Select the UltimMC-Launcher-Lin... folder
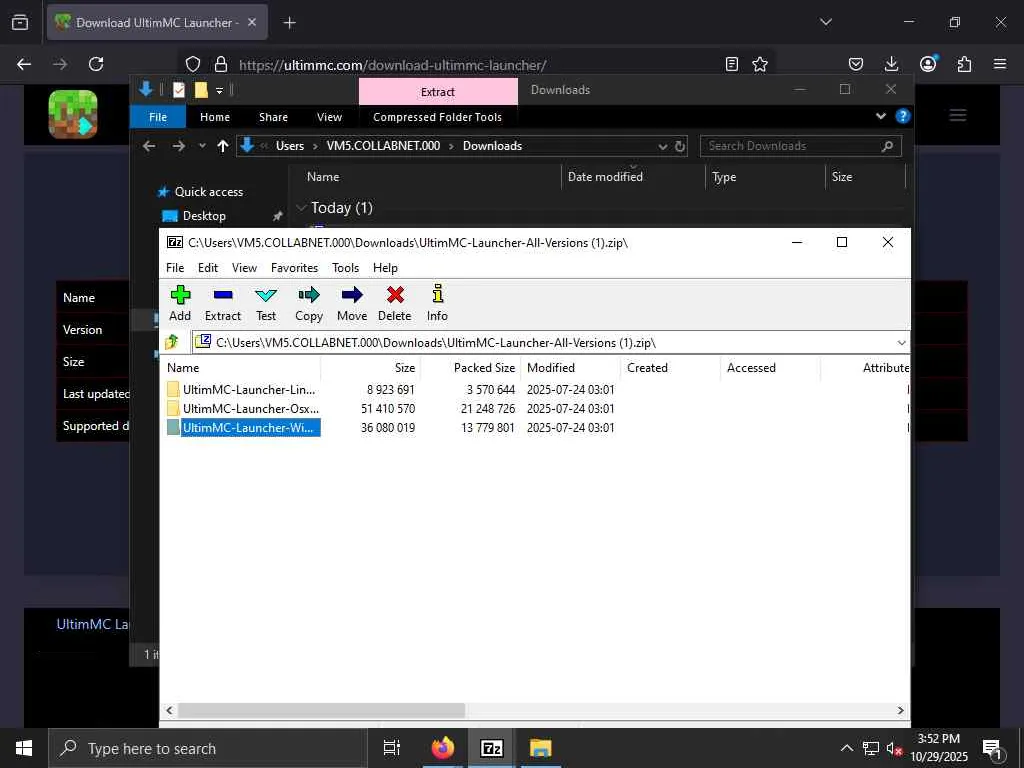Image resolution: width=1024 pixels, height=768 pixels. pos(242,390)
